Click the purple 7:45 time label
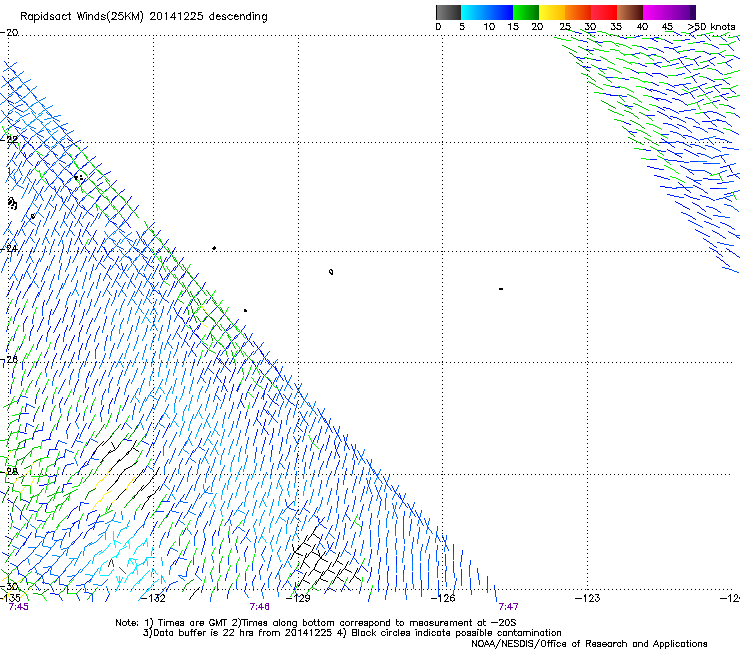Viewport: 740px width, 650px height. (x=18, y=607)
